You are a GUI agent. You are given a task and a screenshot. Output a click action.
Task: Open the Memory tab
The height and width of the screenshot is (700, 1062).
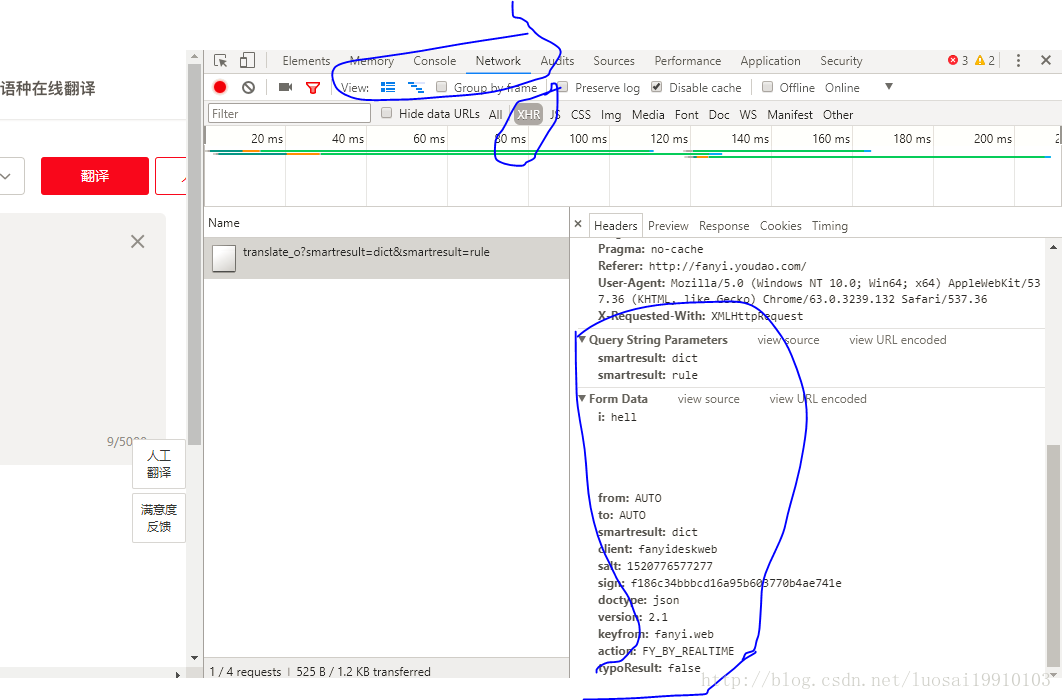[372, 61]
